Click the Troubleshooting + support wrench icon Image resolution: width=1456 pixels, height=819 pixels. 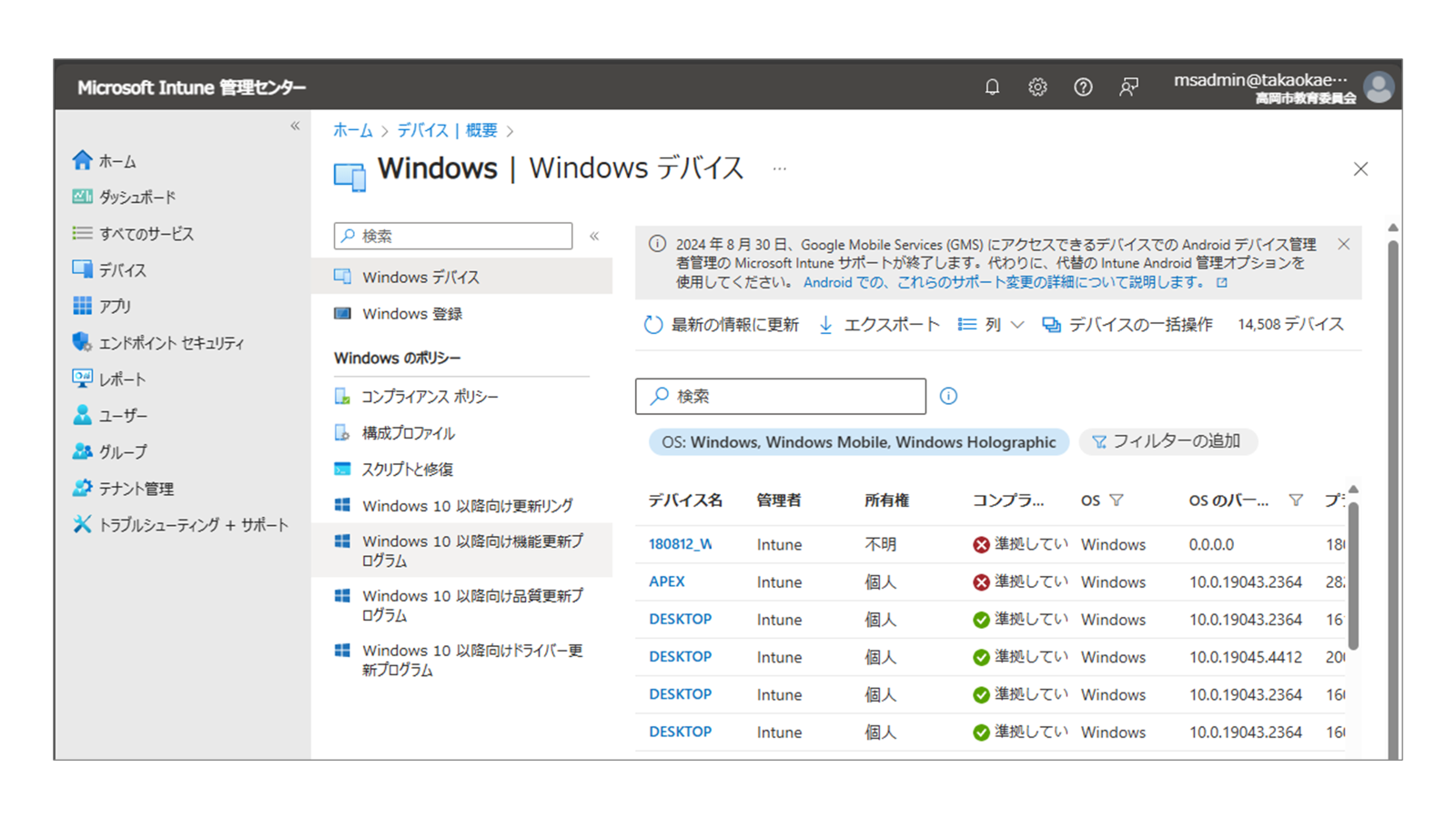[82, 524]
